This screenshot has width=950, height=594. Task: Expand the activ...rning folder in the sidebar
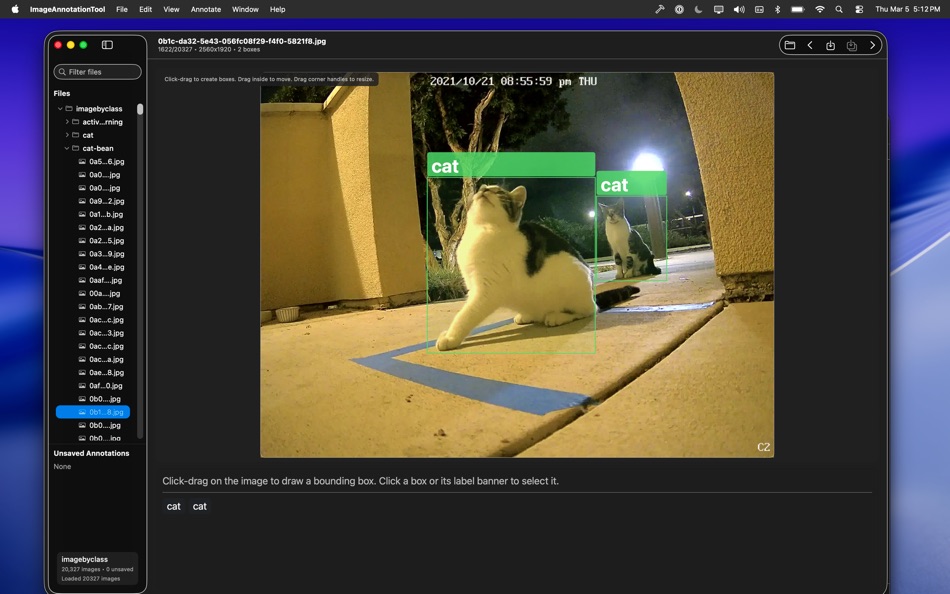tap(66, 121)
